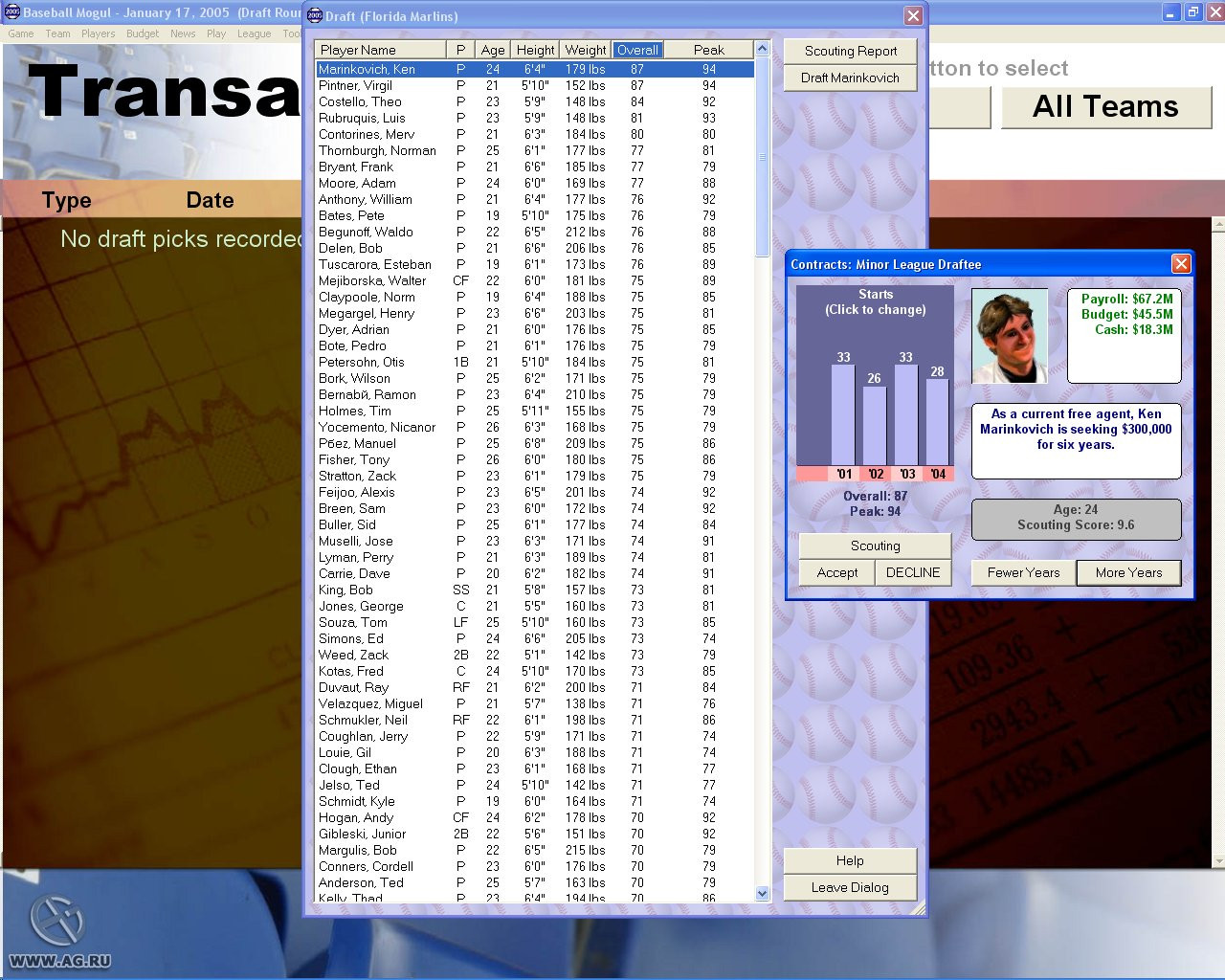Click the '03 starts bar in the chart

point(905,414)
